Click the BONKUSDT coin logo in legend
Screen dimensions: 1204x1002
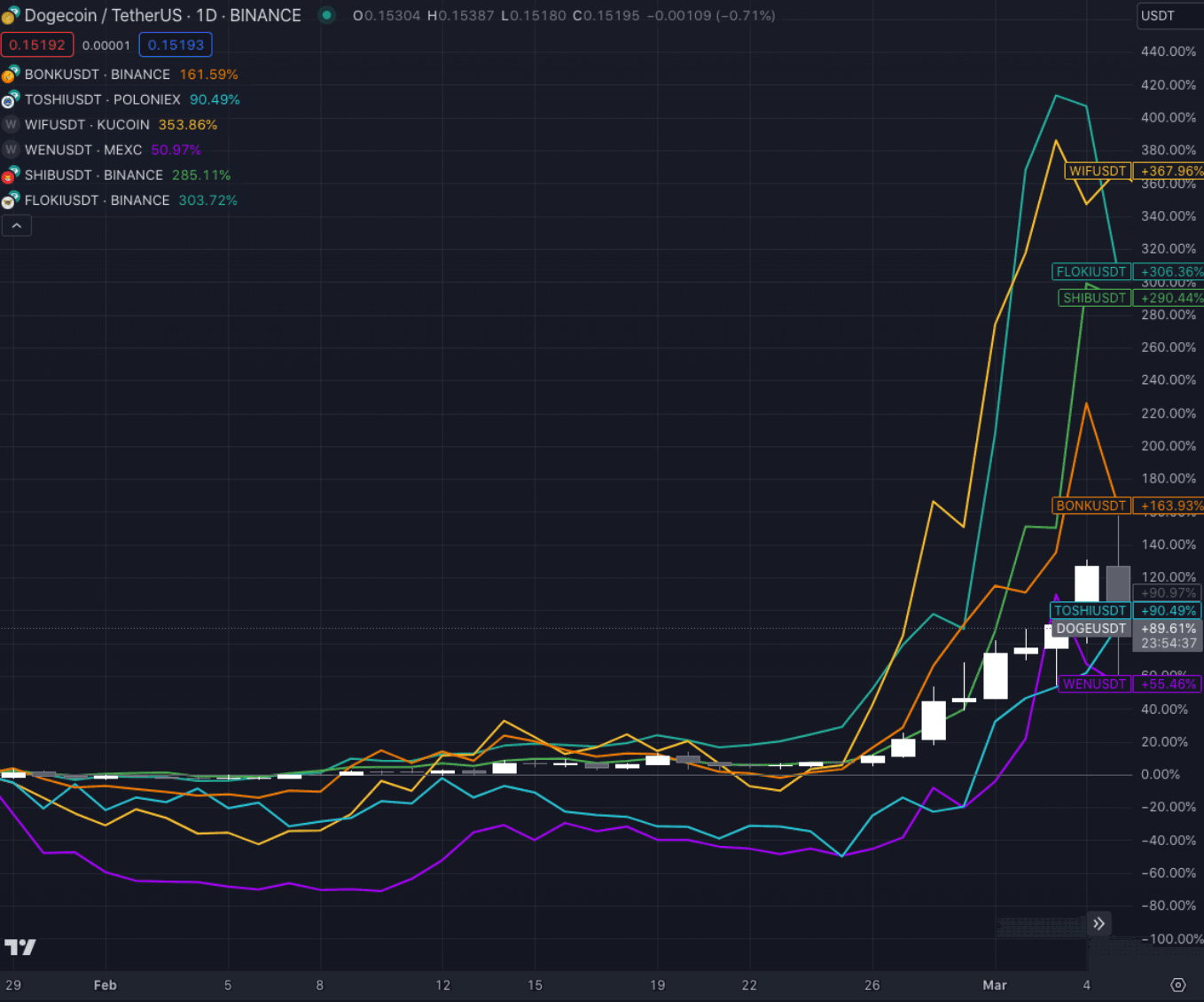point(11,75)
